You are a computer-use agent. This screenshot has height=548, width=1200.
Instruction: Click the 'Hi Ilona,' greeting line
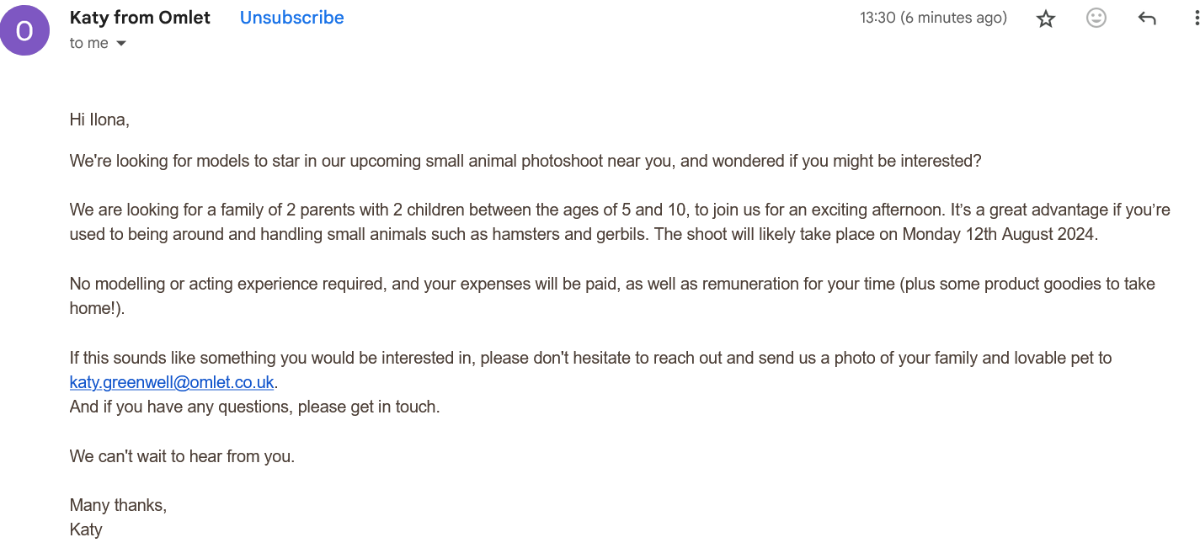100,120
